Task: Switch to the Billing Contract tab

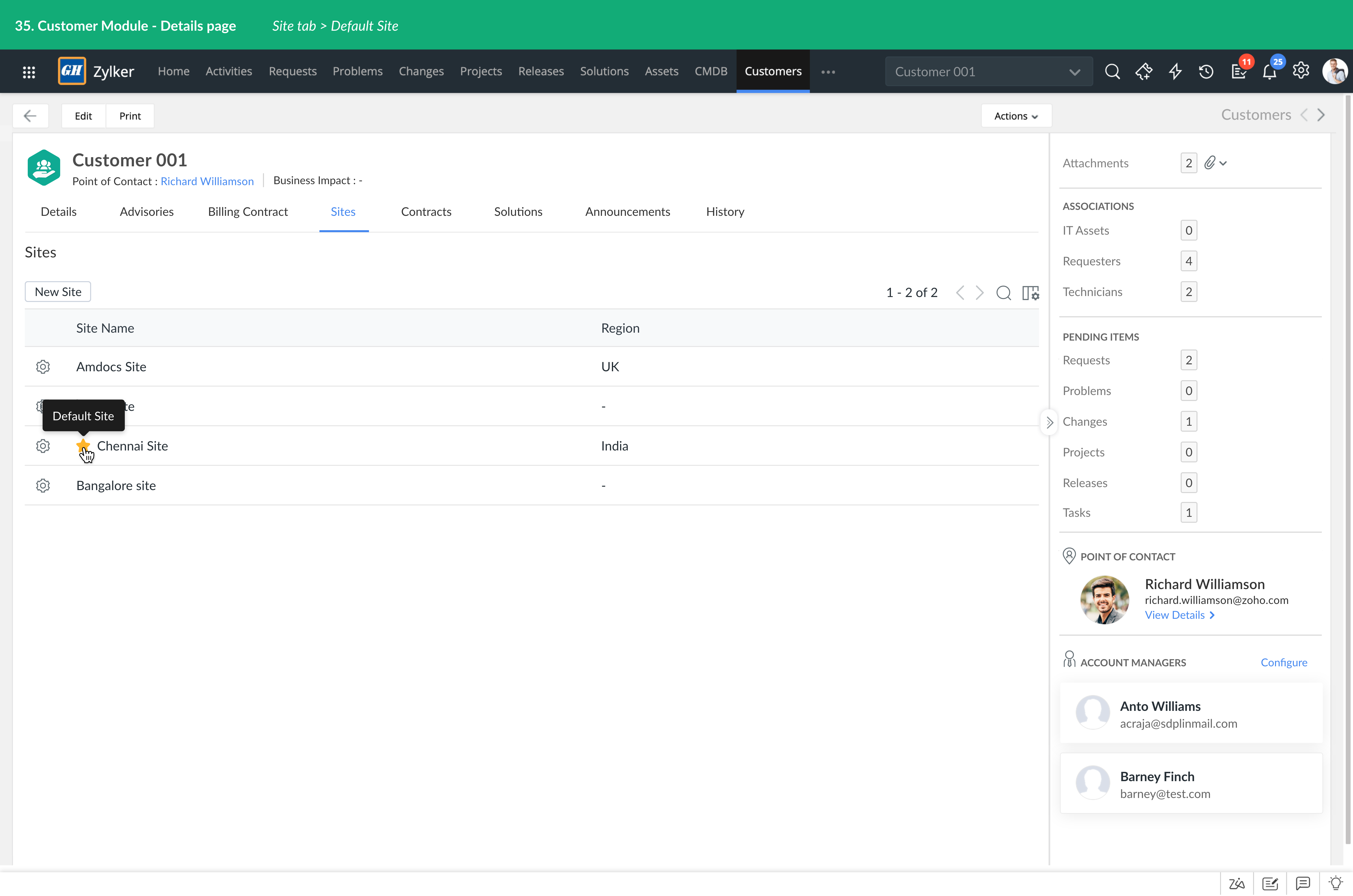Action: coord(248,212)
